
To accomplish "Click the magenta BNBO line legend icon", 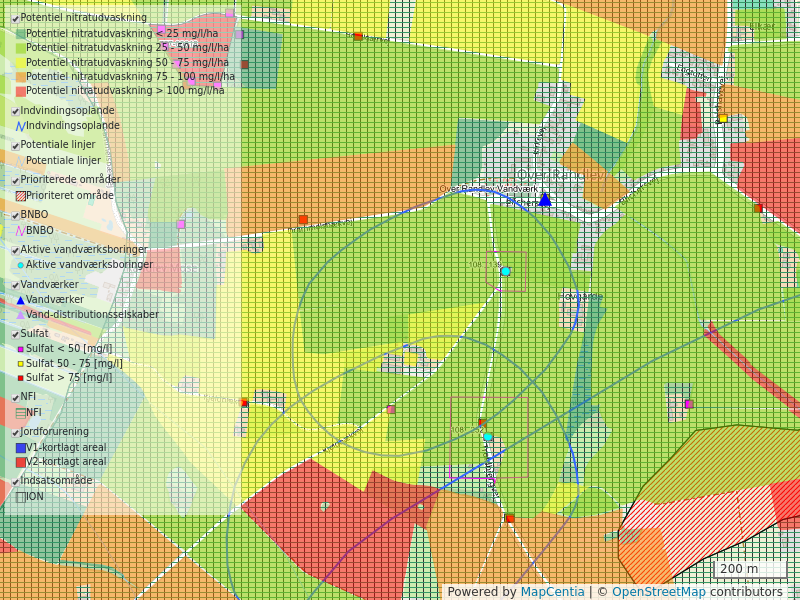I will point(20,230).
